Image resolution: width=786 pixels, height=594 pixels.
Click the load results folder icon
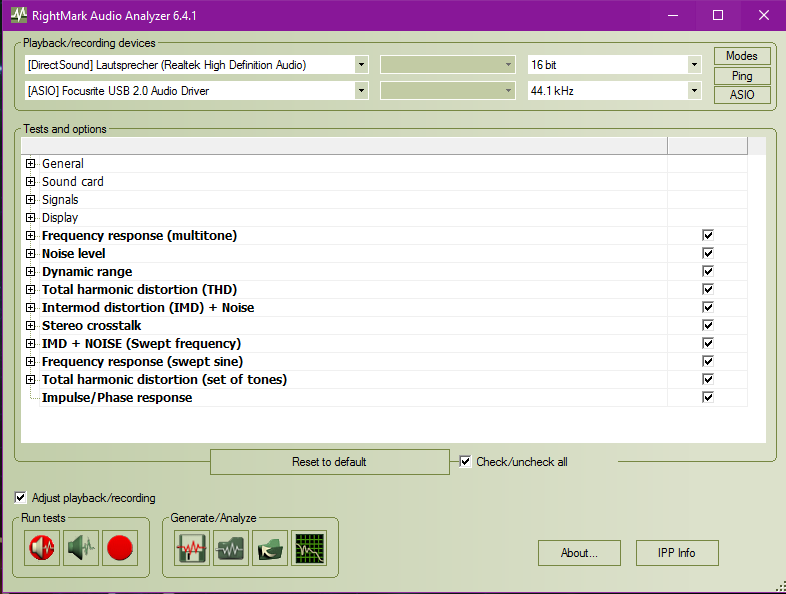click(x=270, y=548)
